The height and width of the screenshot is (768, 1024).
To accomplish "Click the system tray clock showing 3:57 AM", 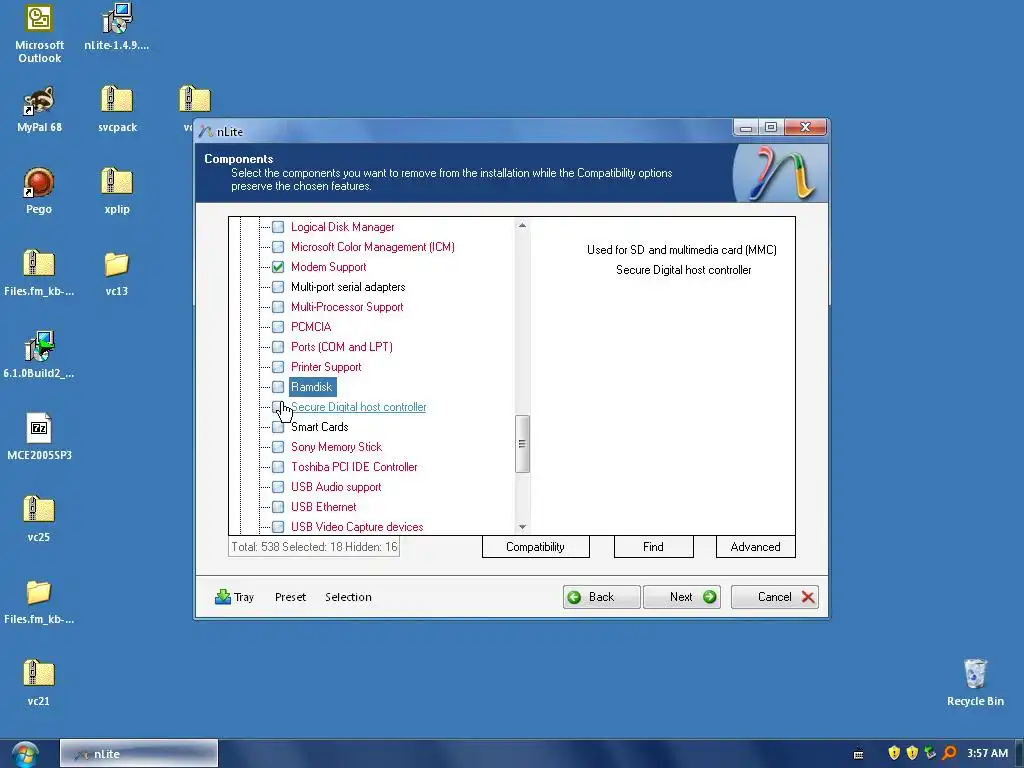I will pos(987,753).
